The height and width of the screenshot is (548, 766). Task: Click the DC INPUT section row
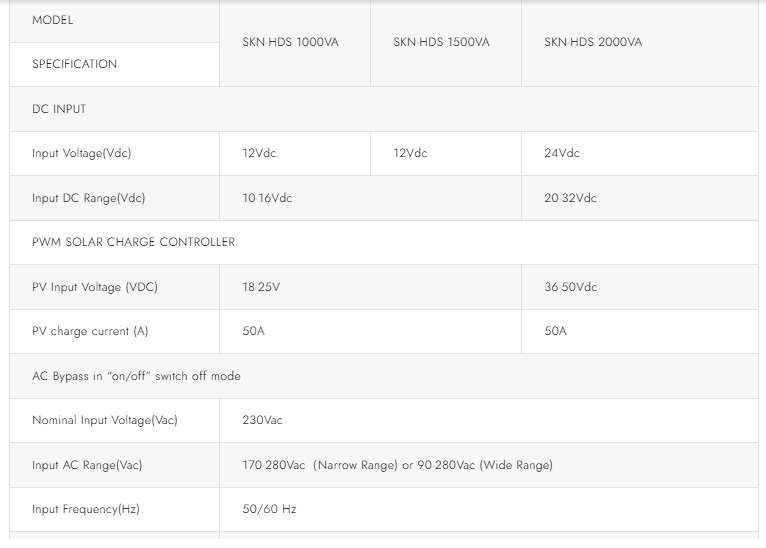click(x=59, y=109)
